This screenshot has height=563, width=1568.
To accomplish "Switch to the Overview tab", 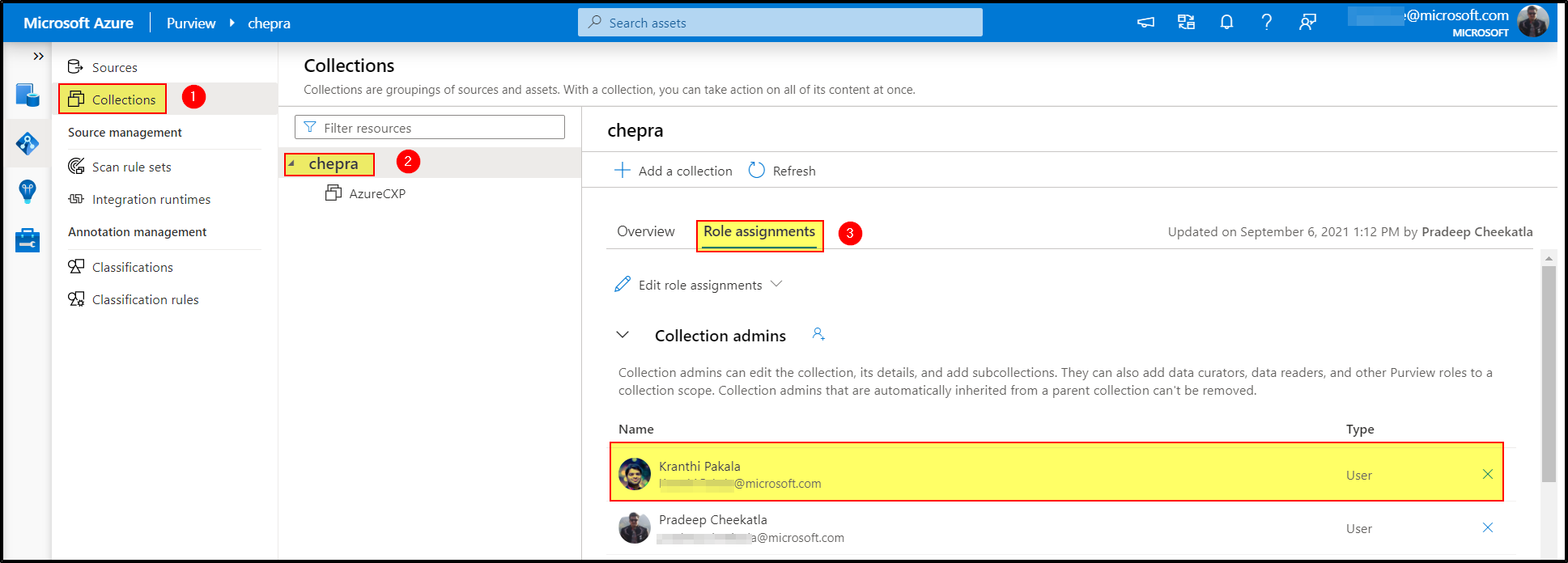I will [x=646, y=231].
